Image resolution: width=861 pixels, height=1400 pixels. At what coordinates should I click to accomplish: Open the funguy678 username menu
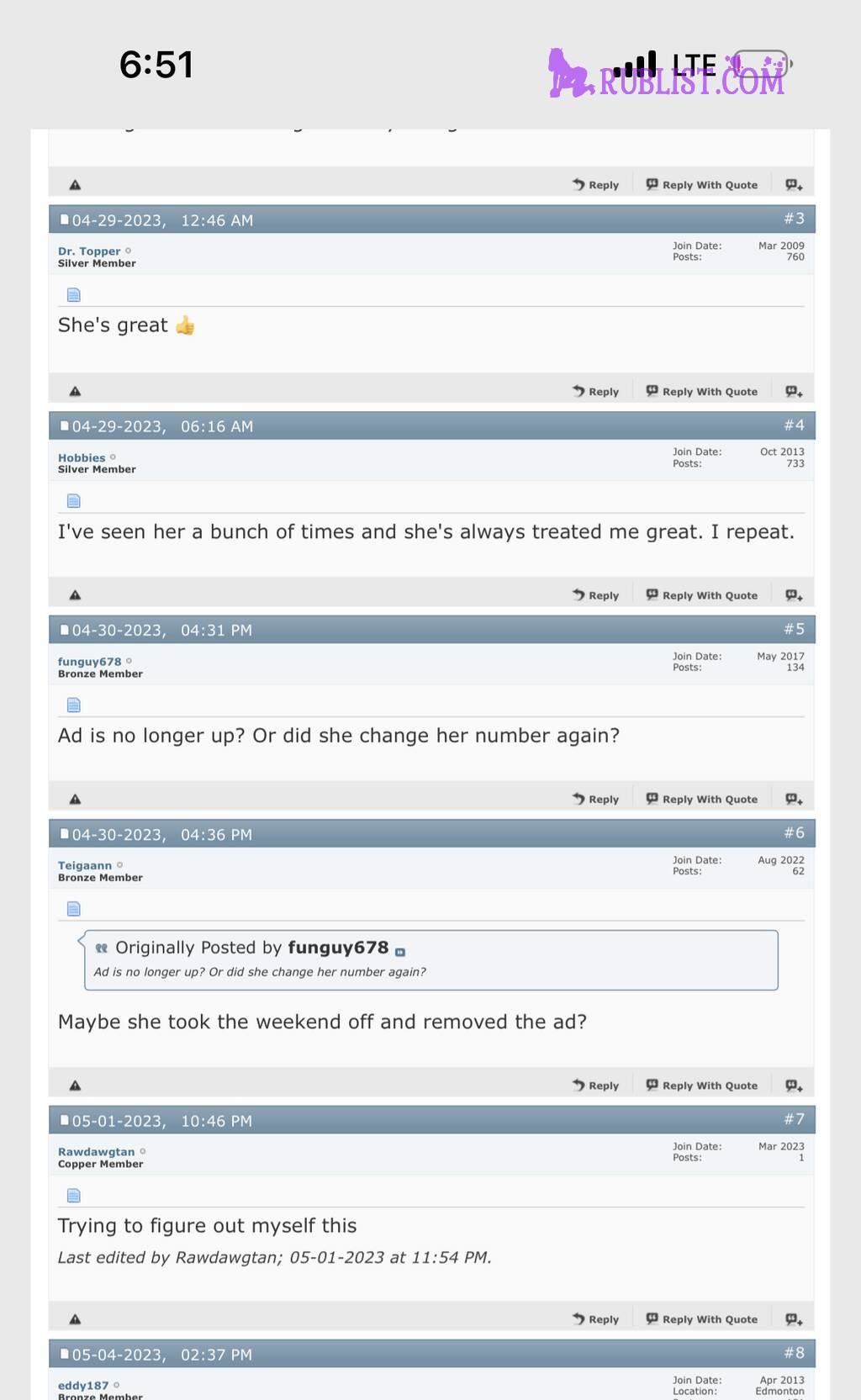89,662
